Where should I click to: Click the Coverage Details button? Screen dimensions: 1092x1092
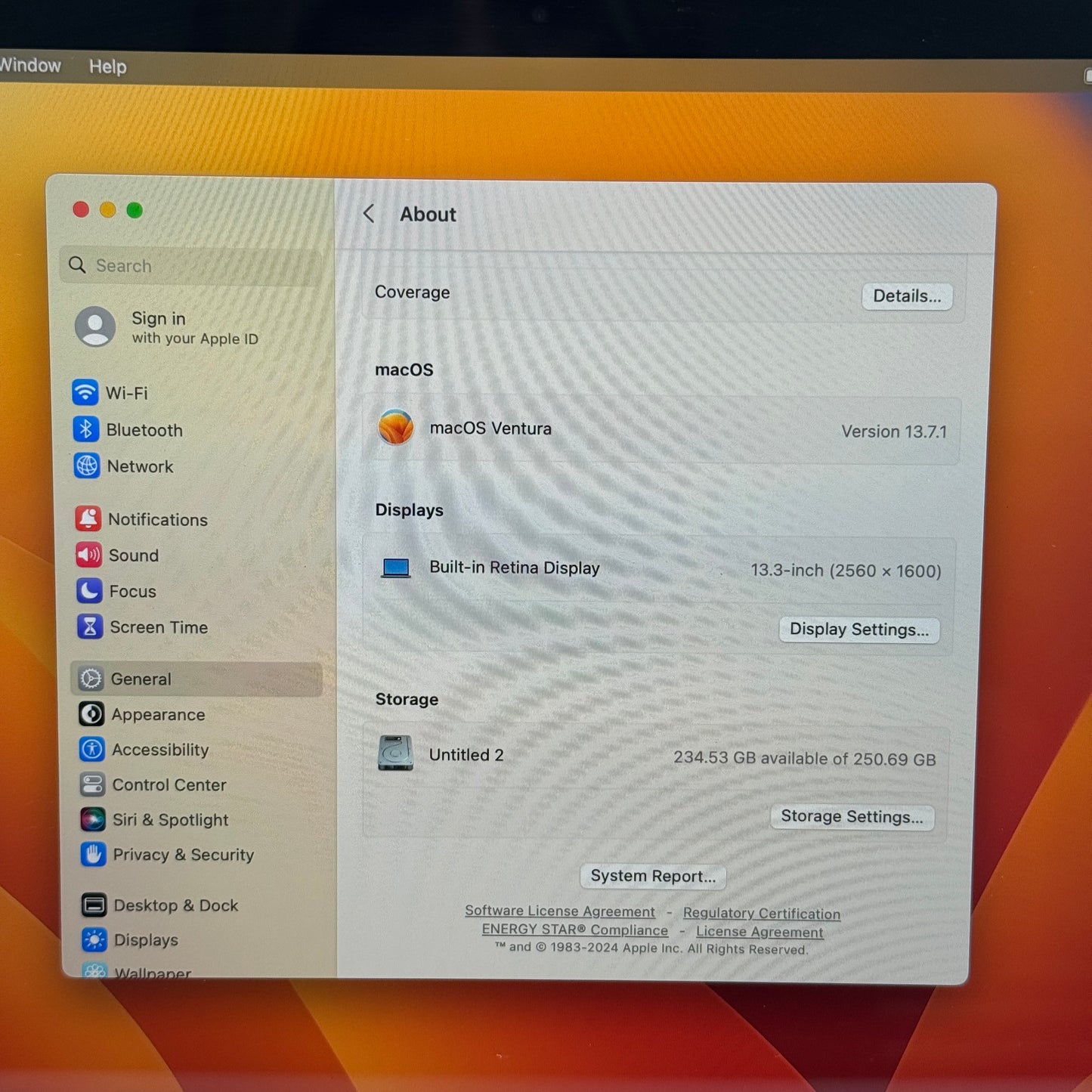coord(907,296)
